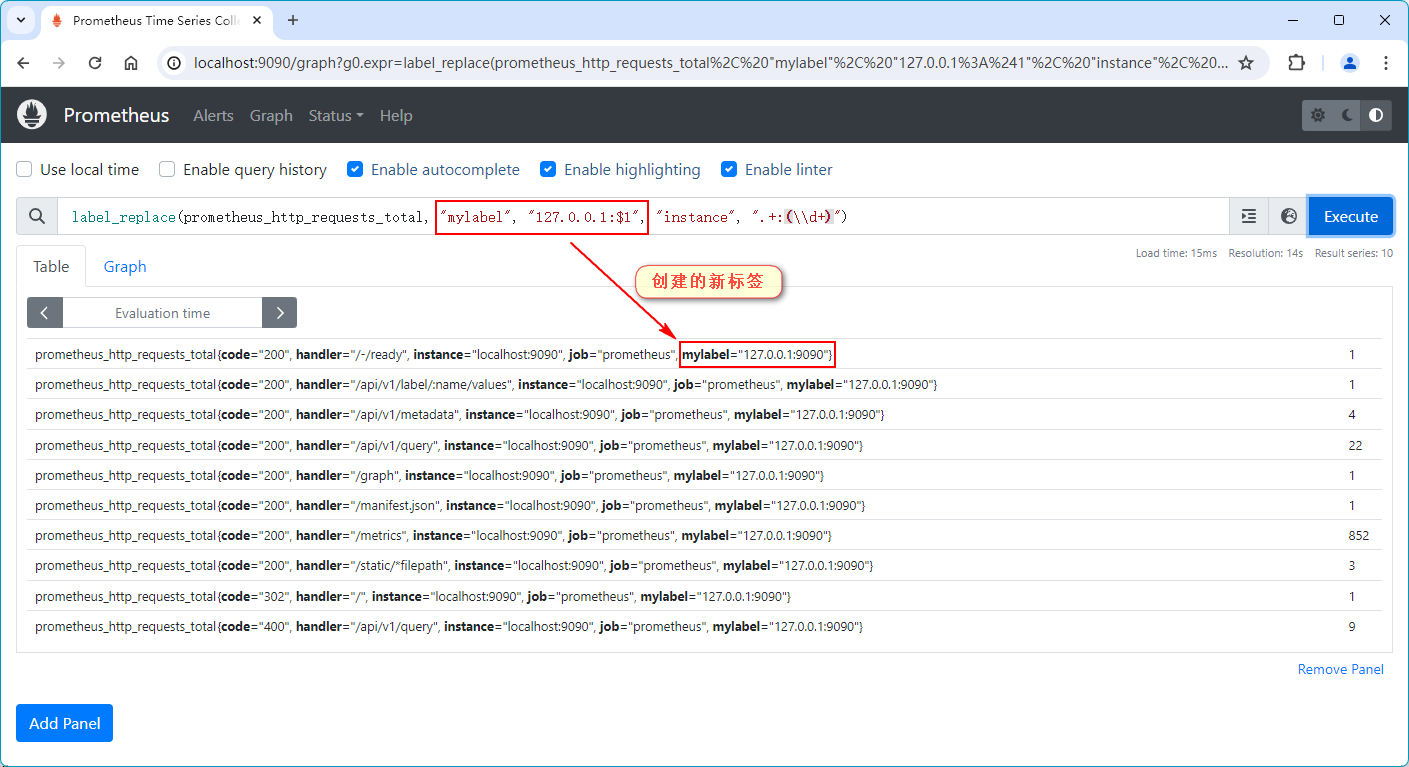The width and height of the screenshot is (1409, 767).
Task: Open the Chrome three-dot menu
Action: (1386, 62)
